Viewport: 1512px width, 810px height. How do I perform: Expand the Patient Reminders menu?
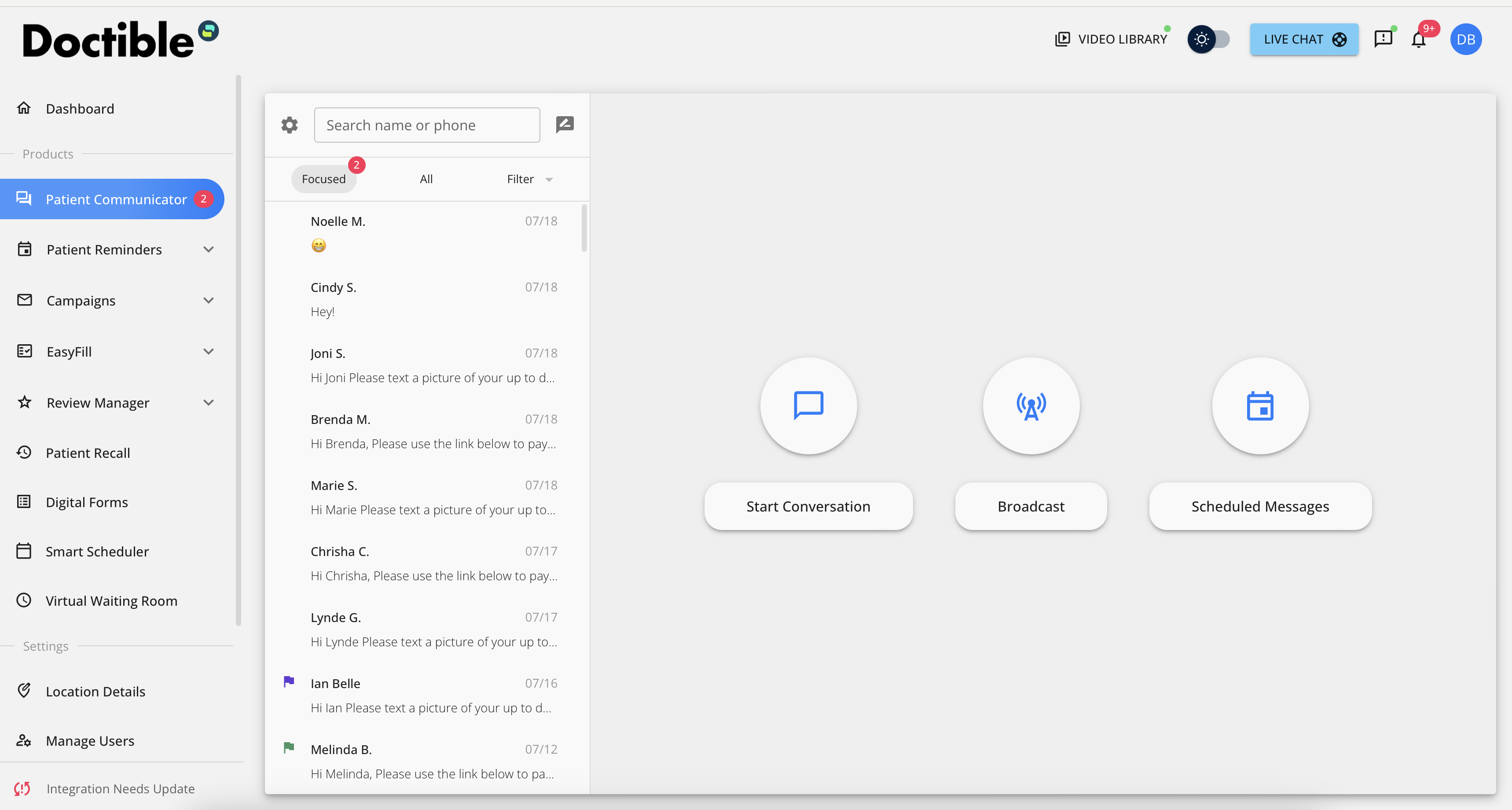point(209,250)
